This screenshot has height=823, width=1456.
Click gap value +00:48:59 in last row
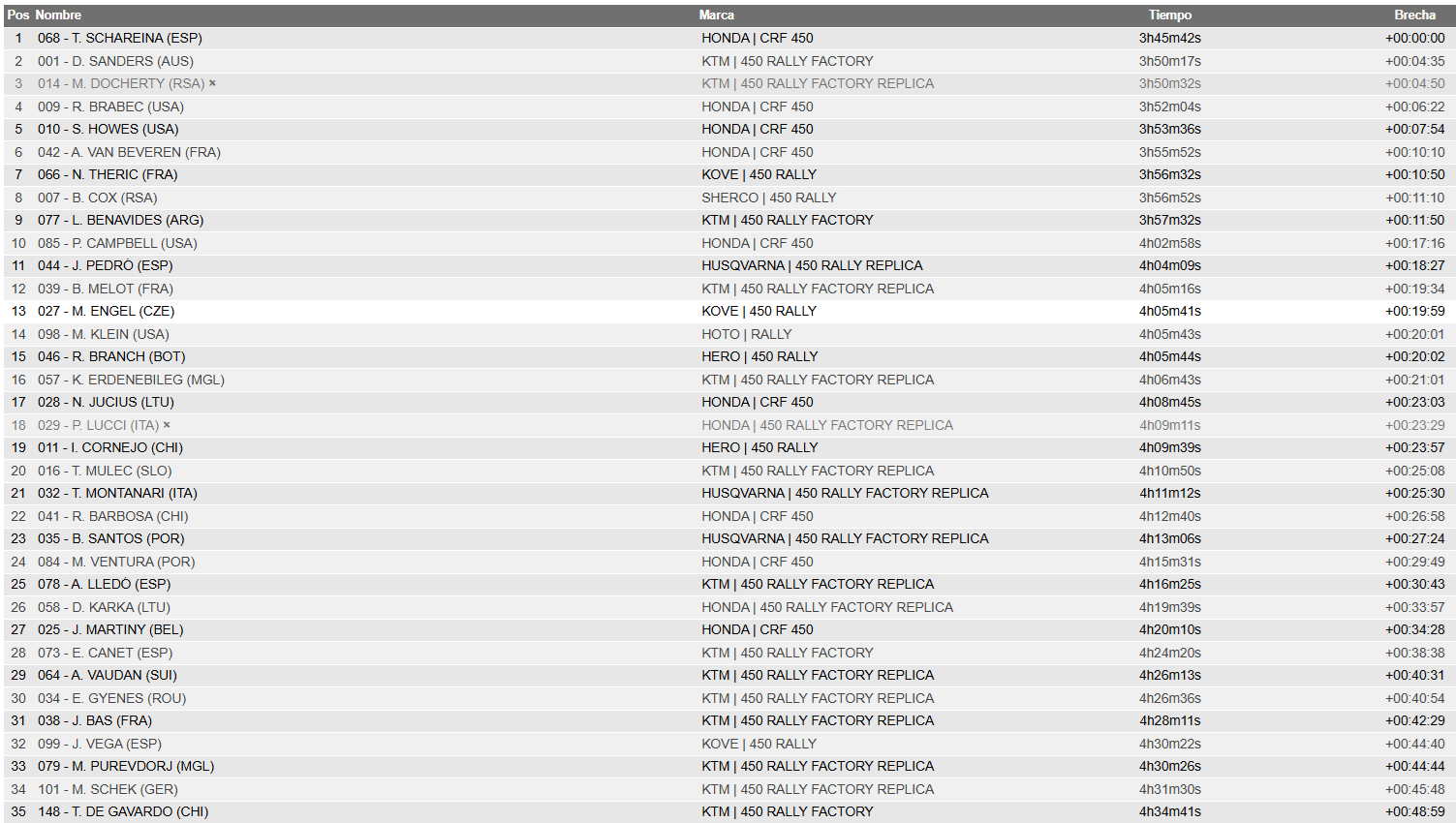(1414, 811)
